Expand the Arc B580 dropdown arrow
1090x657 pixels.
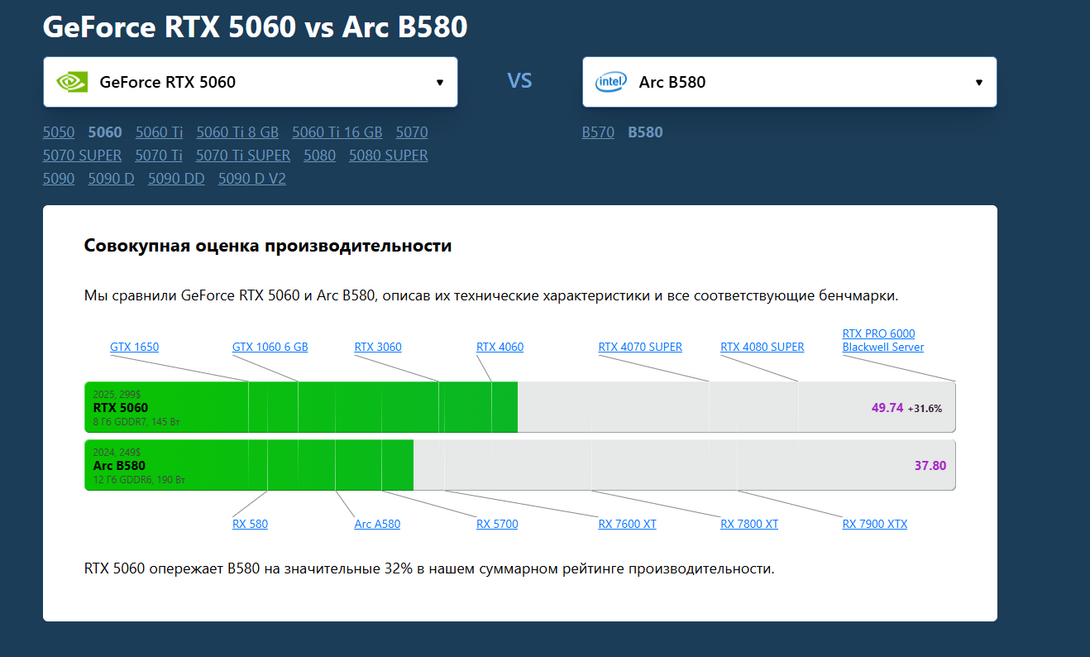[x=978, y=82]
